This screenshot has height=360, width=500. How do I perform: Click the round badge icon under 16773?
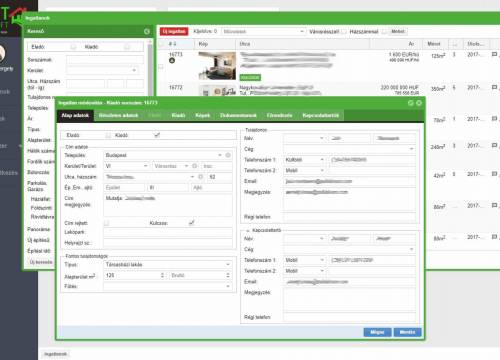[x=172, y=60]
